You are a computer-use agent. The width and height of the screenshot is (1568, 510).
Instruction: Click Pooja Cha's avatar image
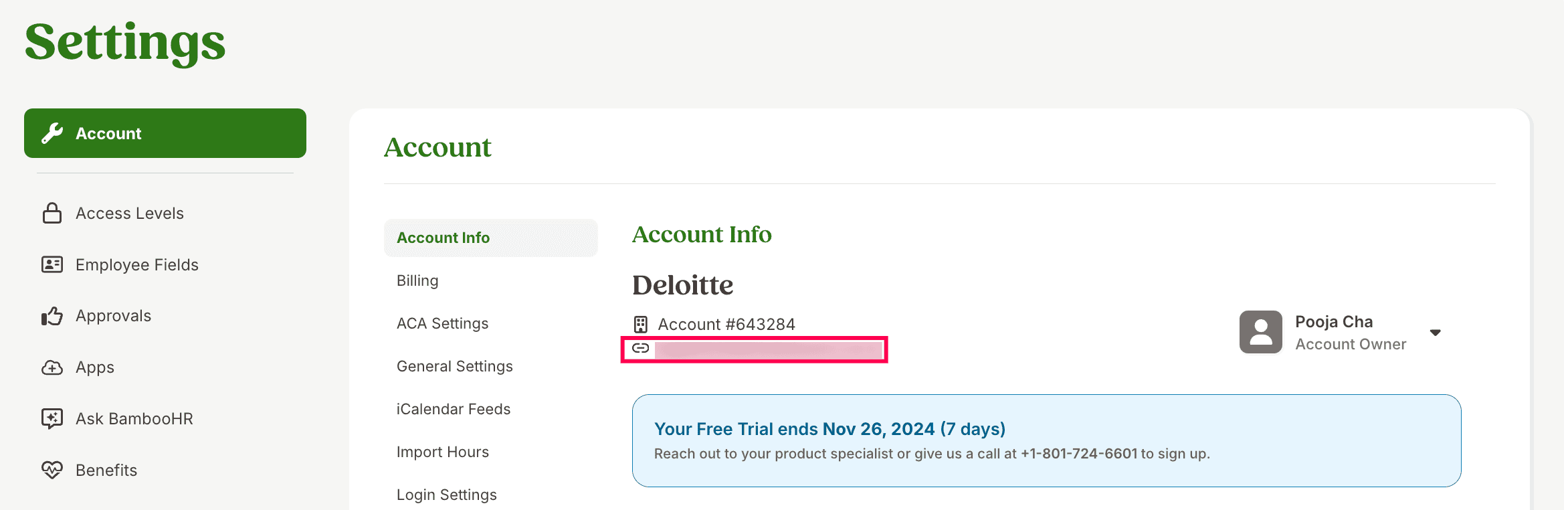(x=1260, y=332)
